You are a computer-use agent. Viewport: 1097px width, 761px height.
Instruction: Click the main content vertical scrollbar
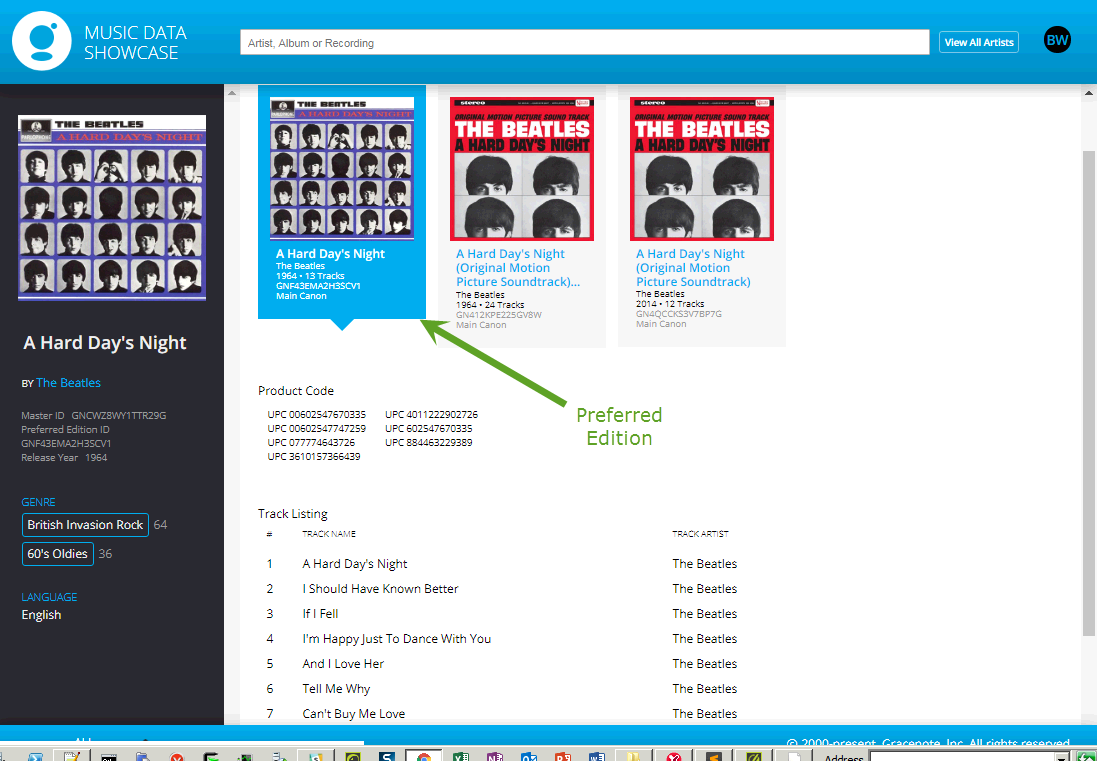click(x=1088, y=390)
